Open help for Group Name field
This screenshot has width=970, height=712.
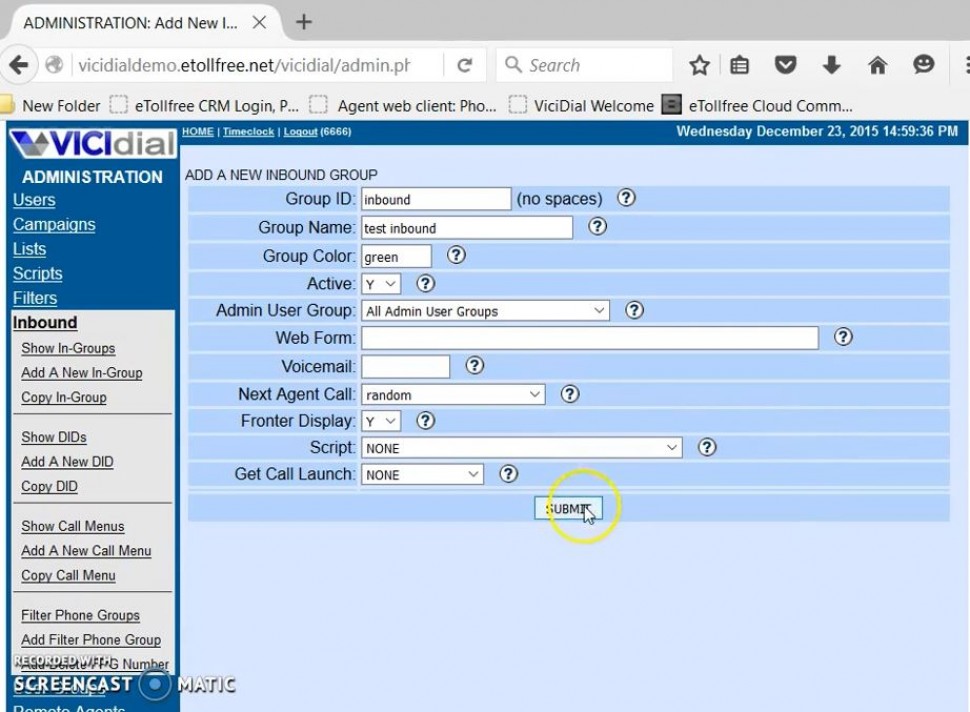coord(597,226)
